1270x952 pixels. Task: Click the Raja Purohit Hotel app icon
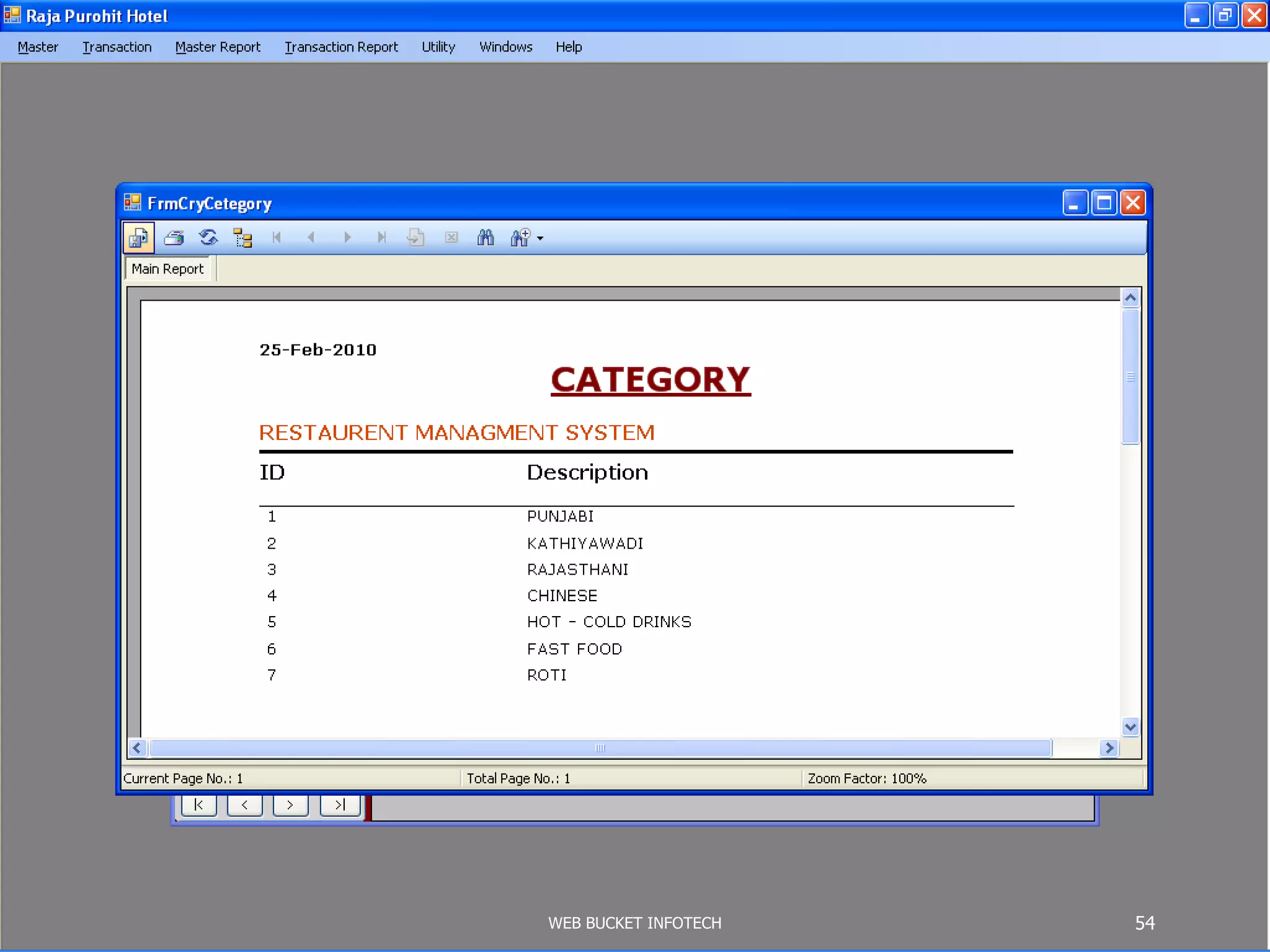tap(12, 14)
